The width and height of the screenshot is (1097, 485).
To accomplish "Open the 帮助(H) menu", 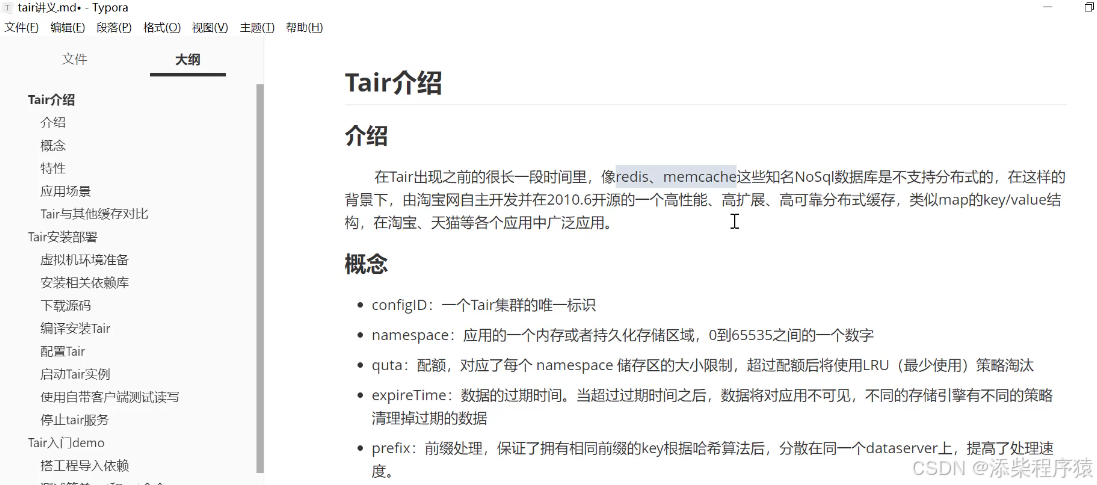I will click(x=304, y=27).
